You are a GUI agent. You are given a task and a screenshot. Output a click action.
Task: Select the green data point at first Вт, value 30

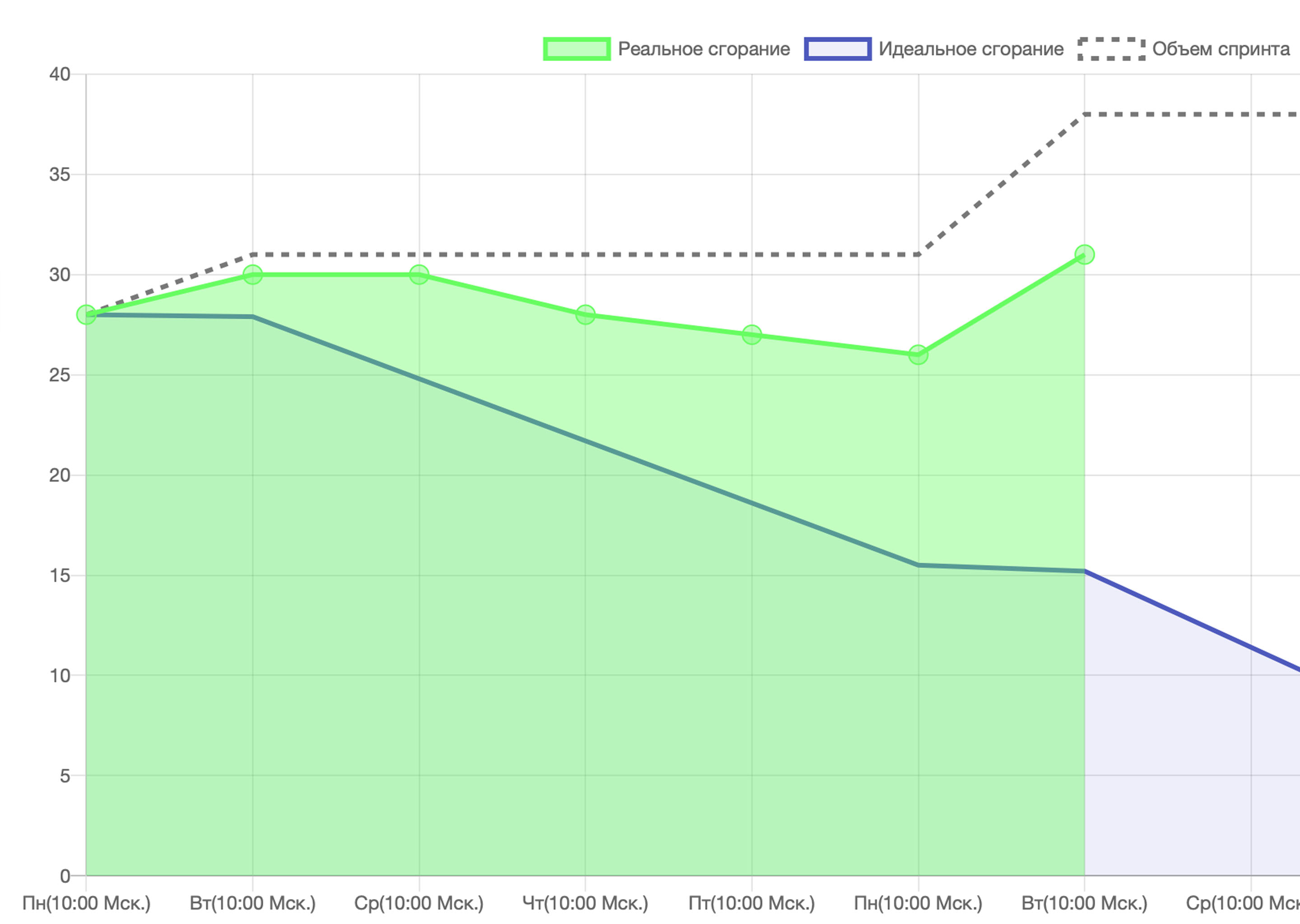point(253,275)
